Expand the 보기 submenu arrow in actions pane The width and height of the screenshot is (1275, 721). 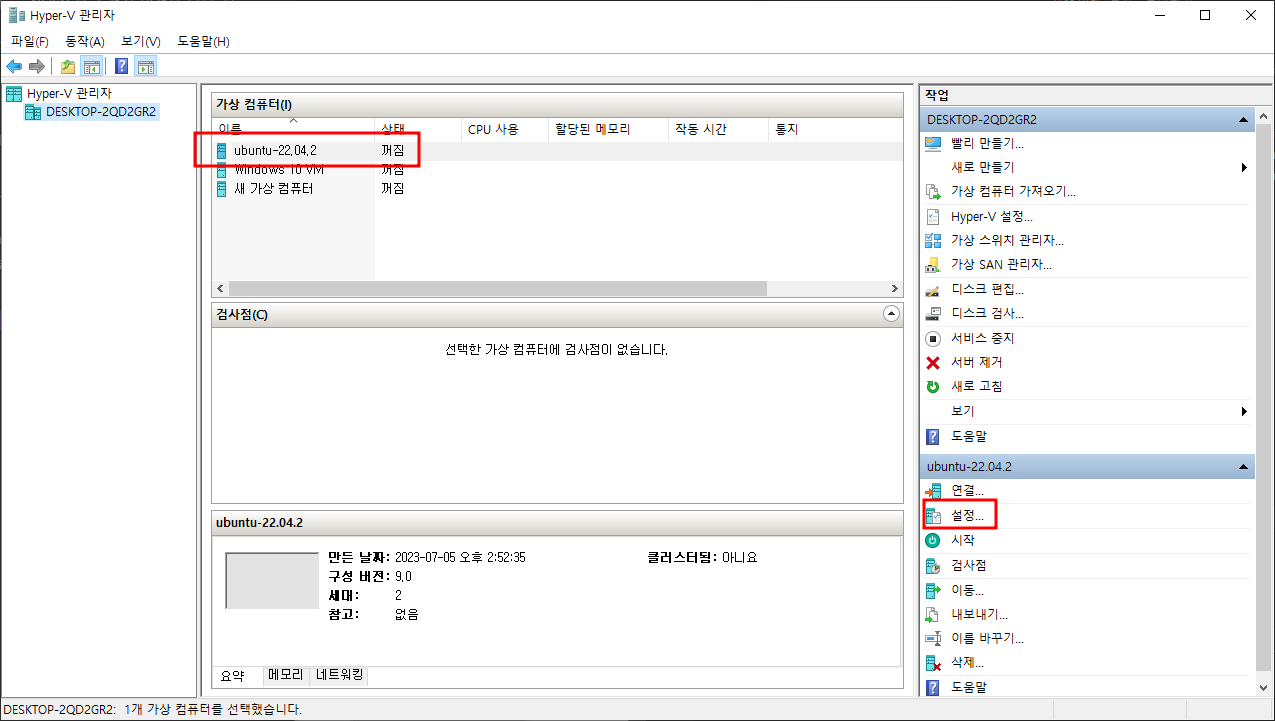point(1244,411)
